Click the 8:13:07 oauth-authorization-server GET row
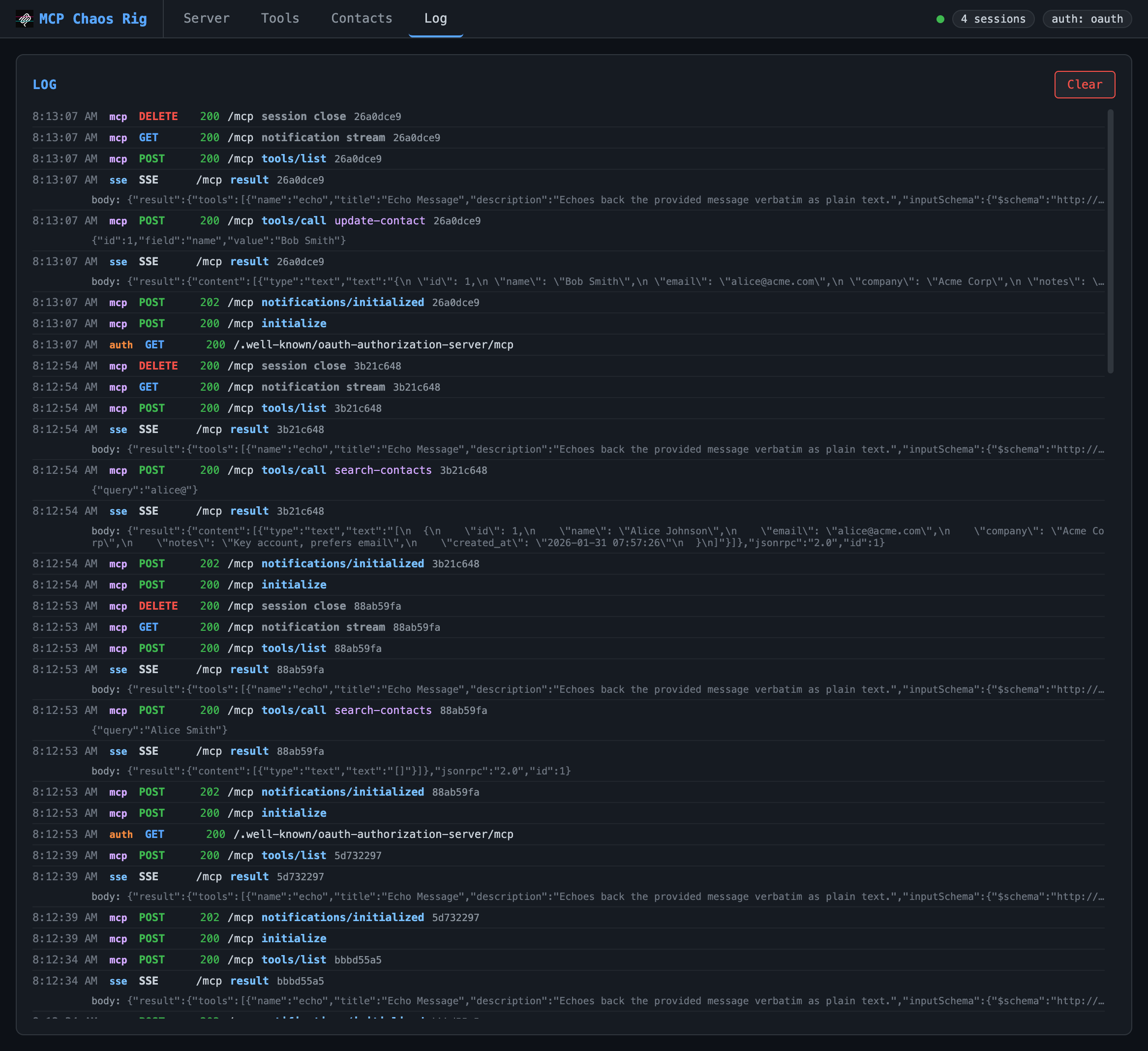1148x1051 pixels. (x=373, y=344)
